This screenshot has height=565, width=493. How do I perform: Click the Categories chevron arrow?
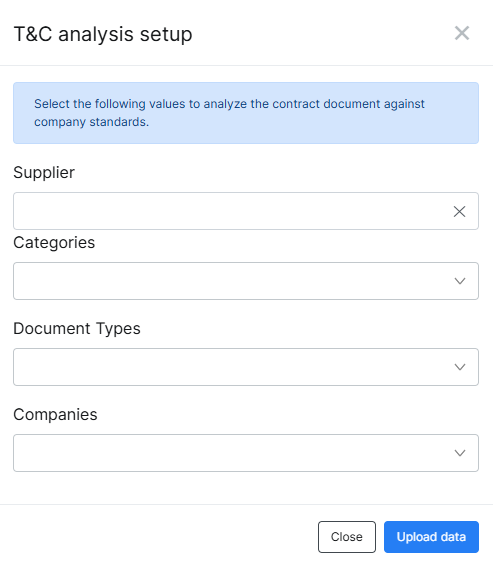(x=460, y=281)
